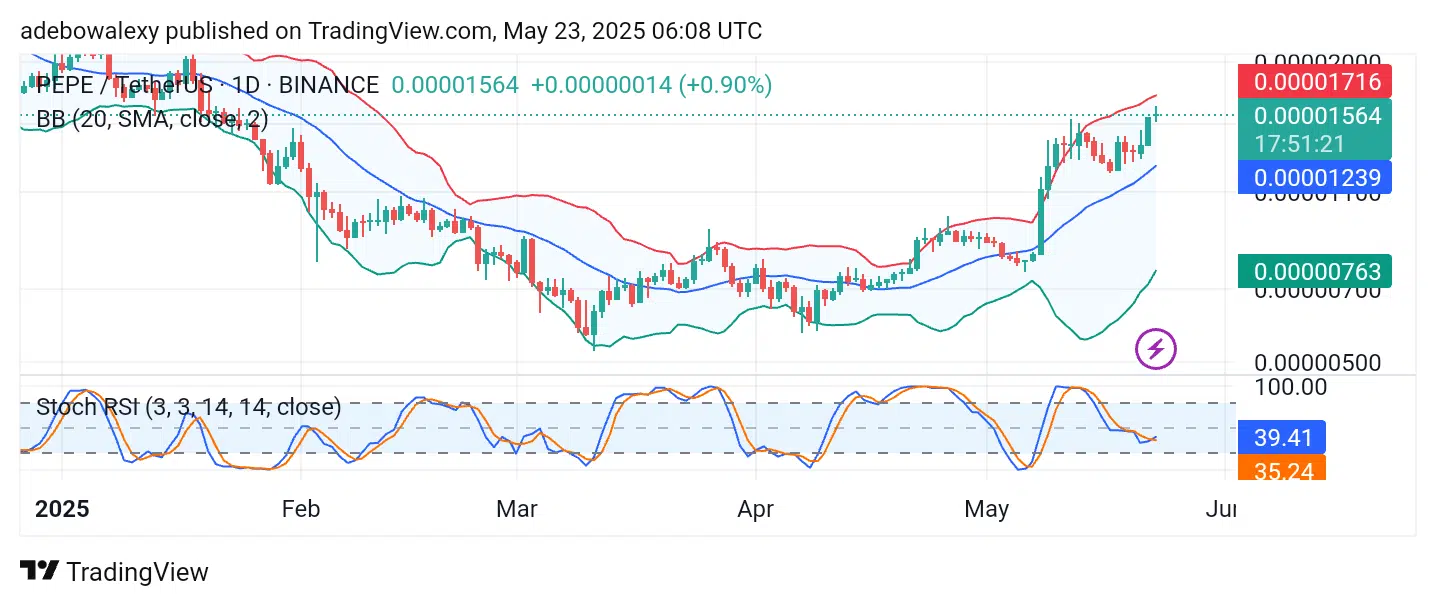The image size is (1436, 606).
Task: Open the BB (20, SMA, close, 2) indicator legend
Action: point(152,118)
